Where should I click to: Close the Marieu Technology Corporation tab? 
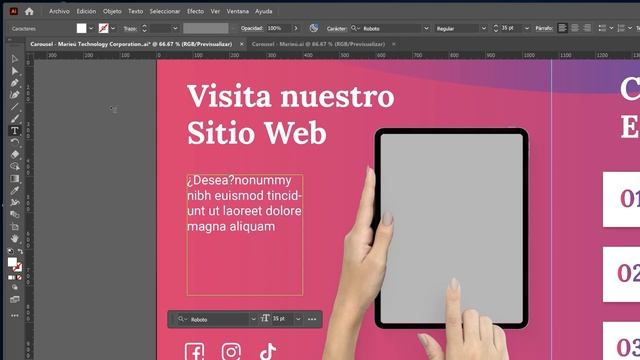pos(242,44)
